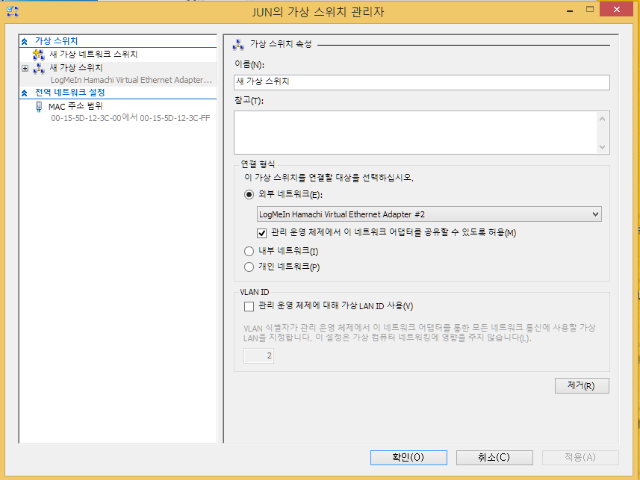Click the 가상 스위치 속성 header icon

(x=238, y=44)
